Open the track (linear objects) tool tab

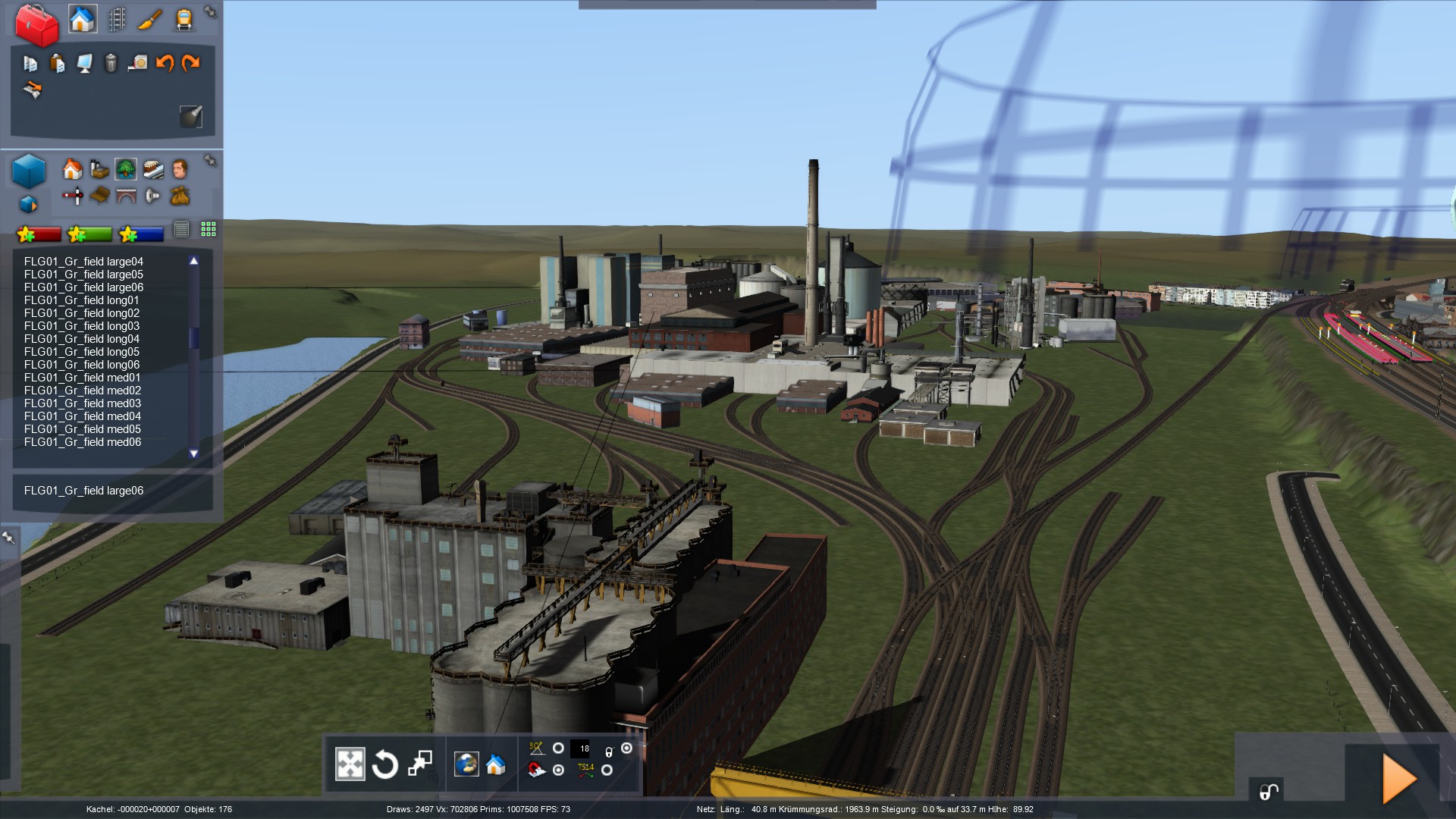[117, 19]
